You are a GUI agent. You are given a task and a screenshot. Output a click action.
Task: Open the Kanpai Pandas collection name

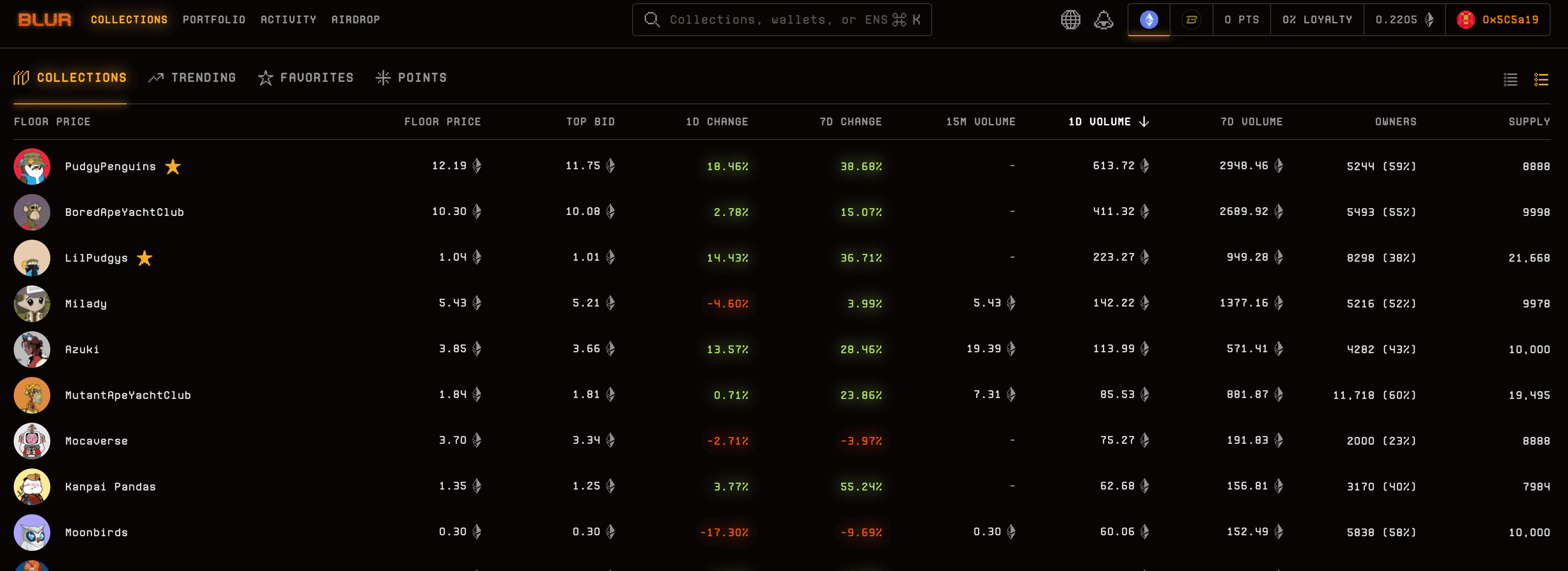coord(110,486)
